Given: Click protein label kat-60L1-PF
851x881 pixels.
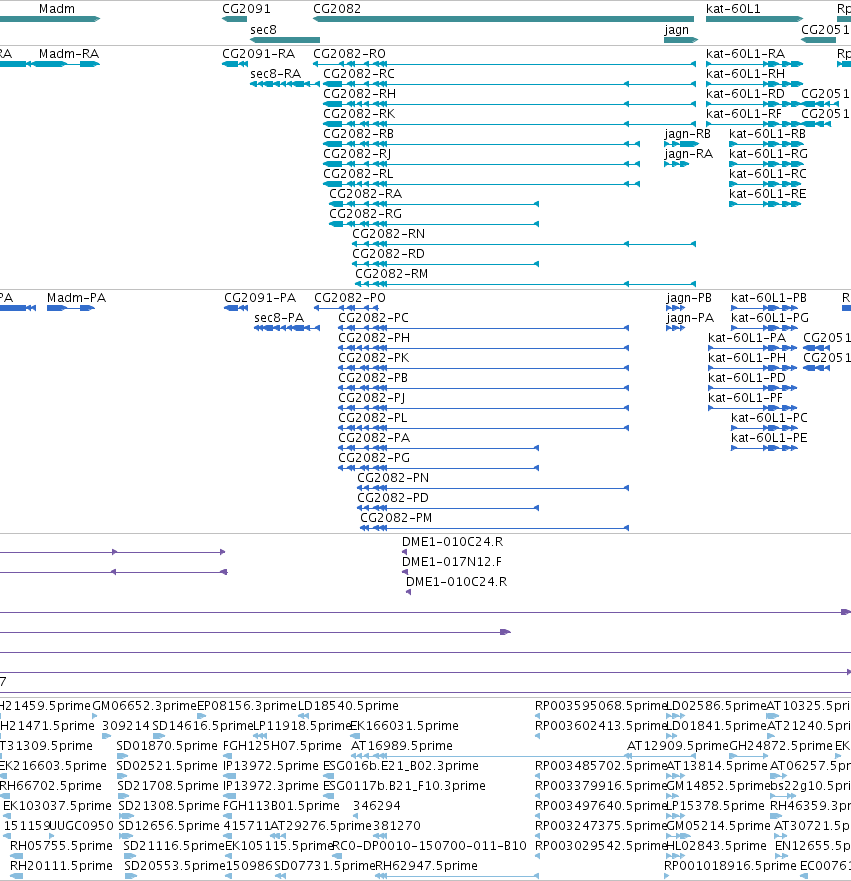Looking at the screenshot, I should 746,398.
